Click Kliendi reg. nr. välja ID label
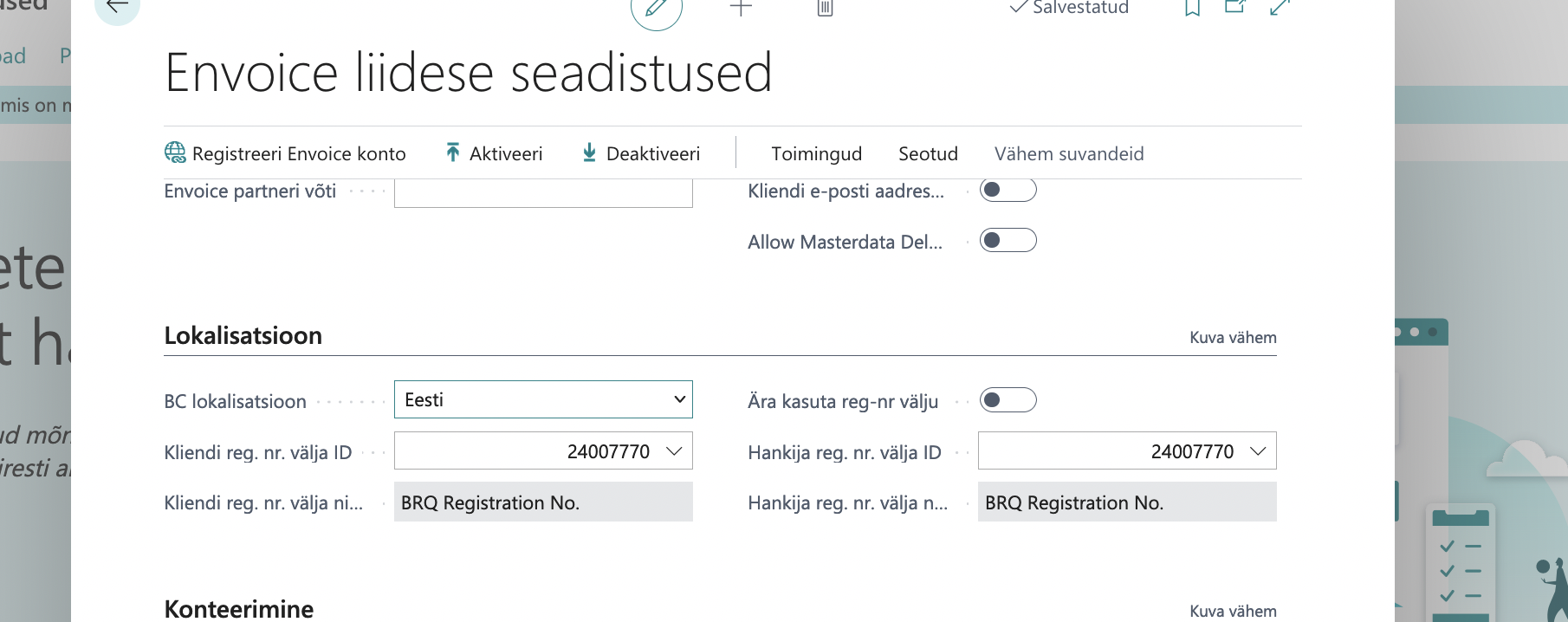 point(258,452)
